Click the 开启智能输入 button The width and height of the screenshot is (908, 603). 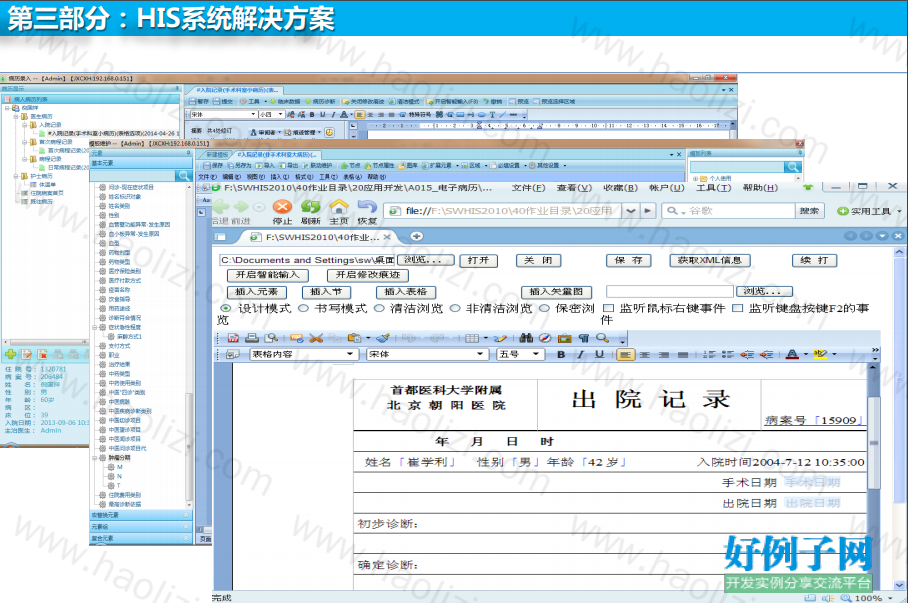click(x=268, y=275)
